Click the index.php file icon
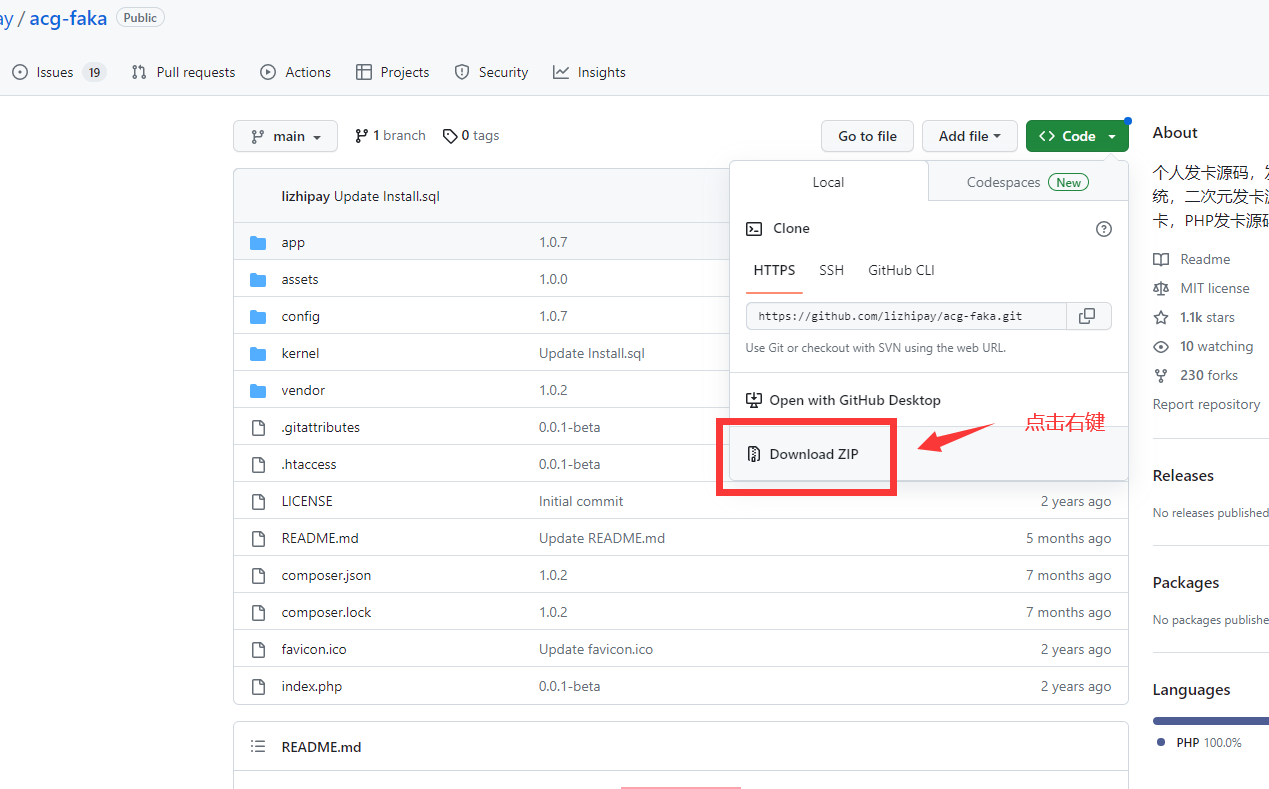Image resolution: width=1269 pixels, height=789 pixels. [x=259, y=687]
